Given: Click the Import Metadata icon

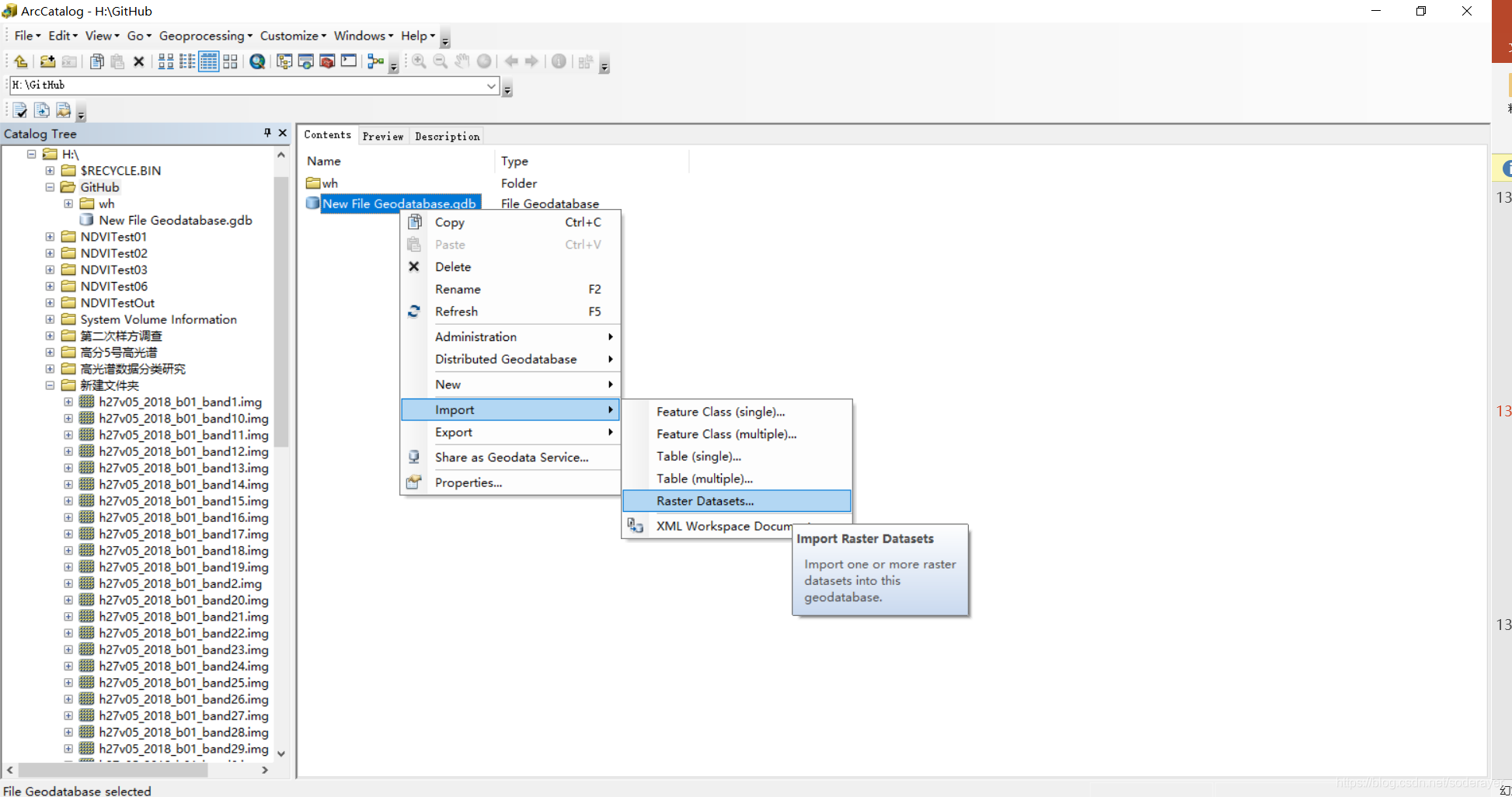Looking at the screenshot, I should (42, 110).
